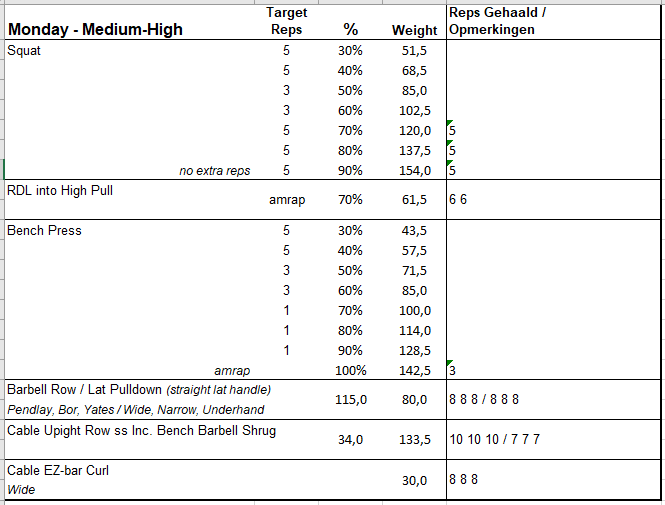Select the "Monday - Medium-High" title cell

tap(95, 29)
